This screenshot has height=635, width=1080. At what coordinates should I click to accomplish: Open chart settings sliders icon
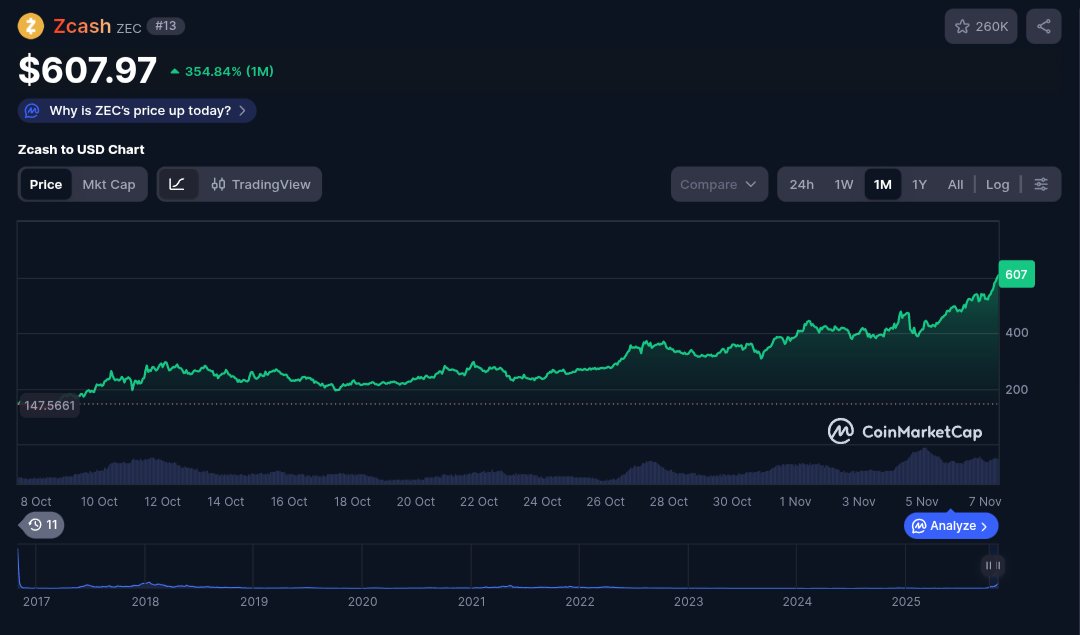click(x=1041, y=185)
